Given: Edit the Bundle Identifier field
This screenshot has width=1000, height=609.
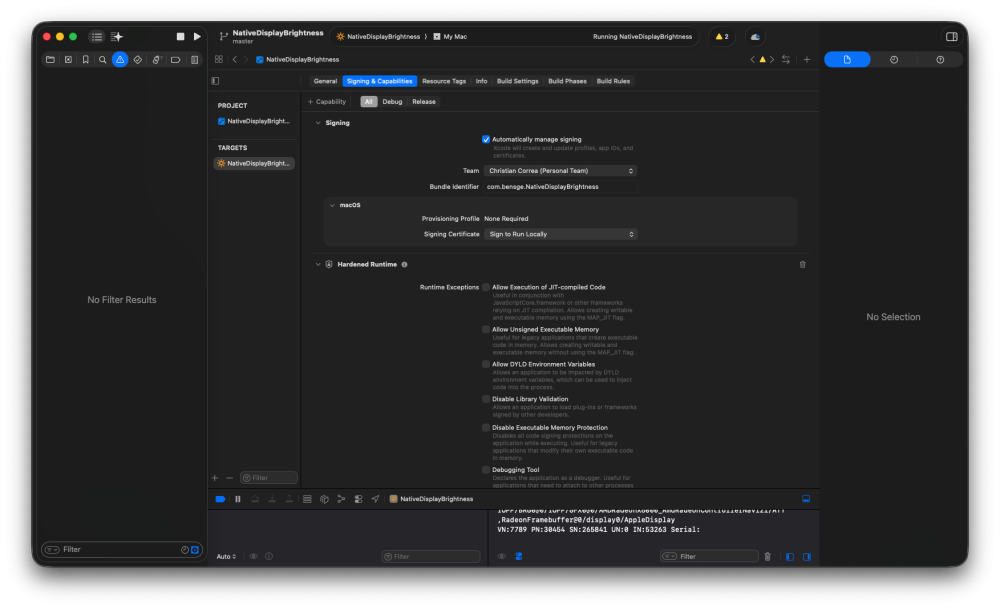Looking at the screenshot, I should click(560, 187).
